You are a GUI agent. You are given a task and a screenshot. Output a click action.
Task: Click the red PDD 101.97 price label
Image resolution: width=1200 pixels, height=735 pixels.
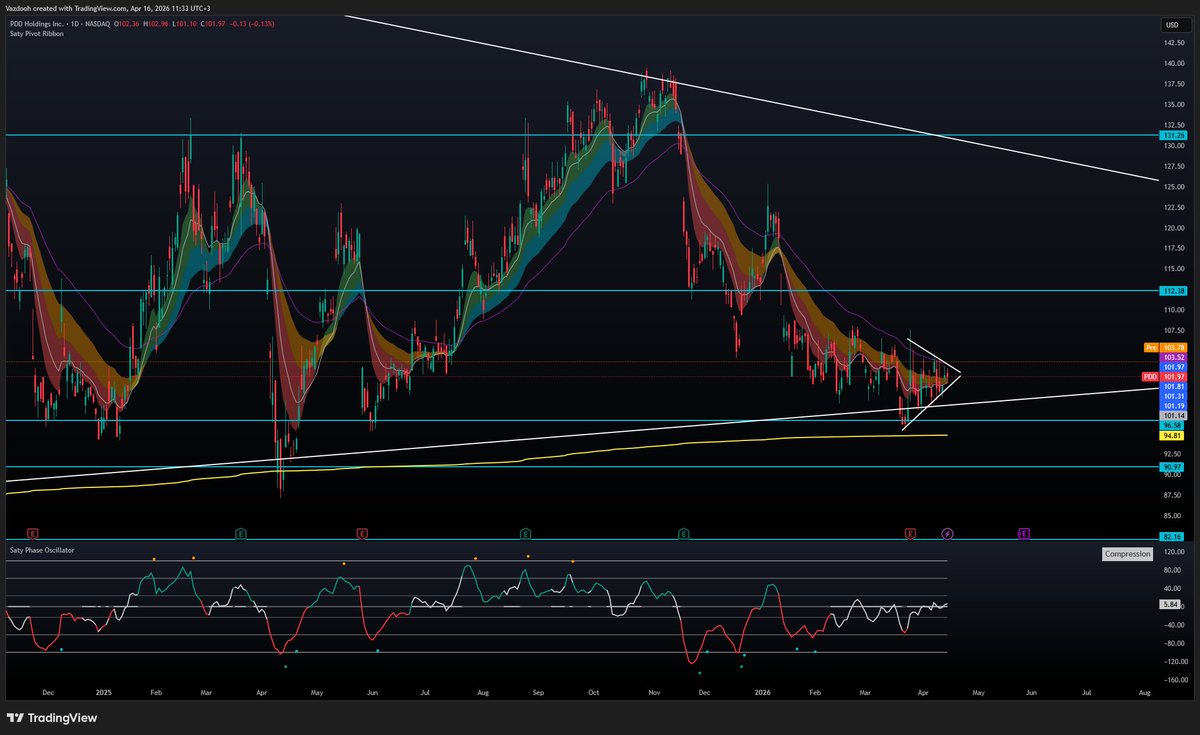1171,377
